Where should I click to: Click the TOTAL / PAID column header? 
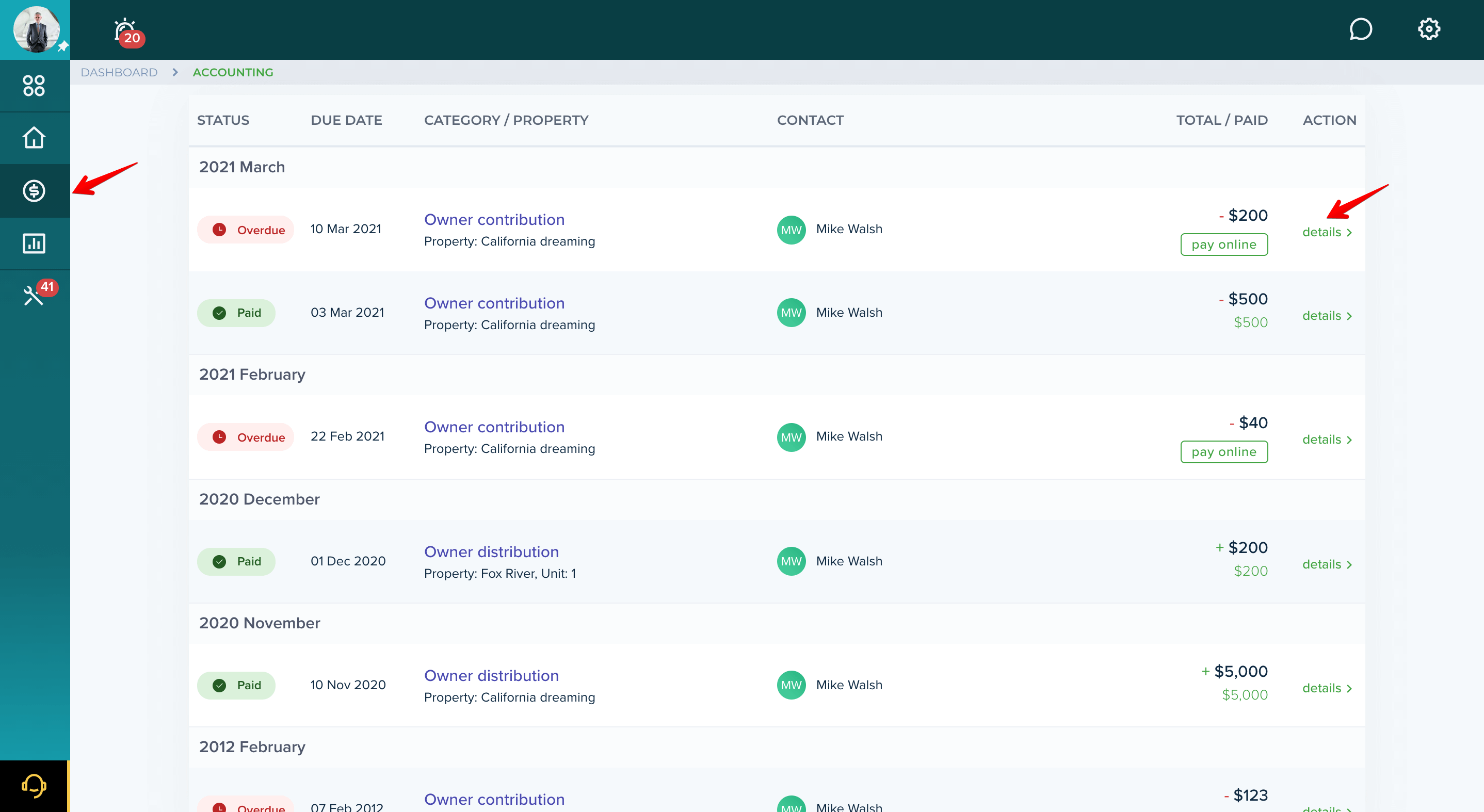pos(1222,120)
